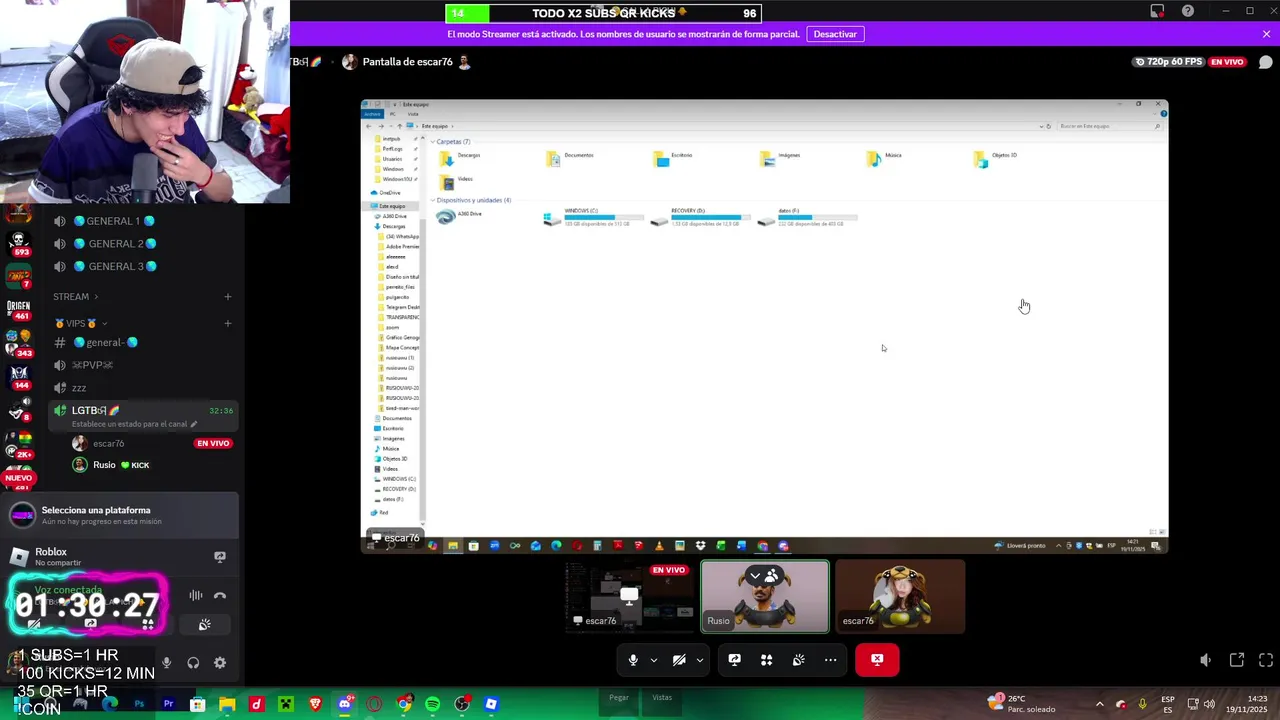Open Discord help question mark icon

[1188, 11]
